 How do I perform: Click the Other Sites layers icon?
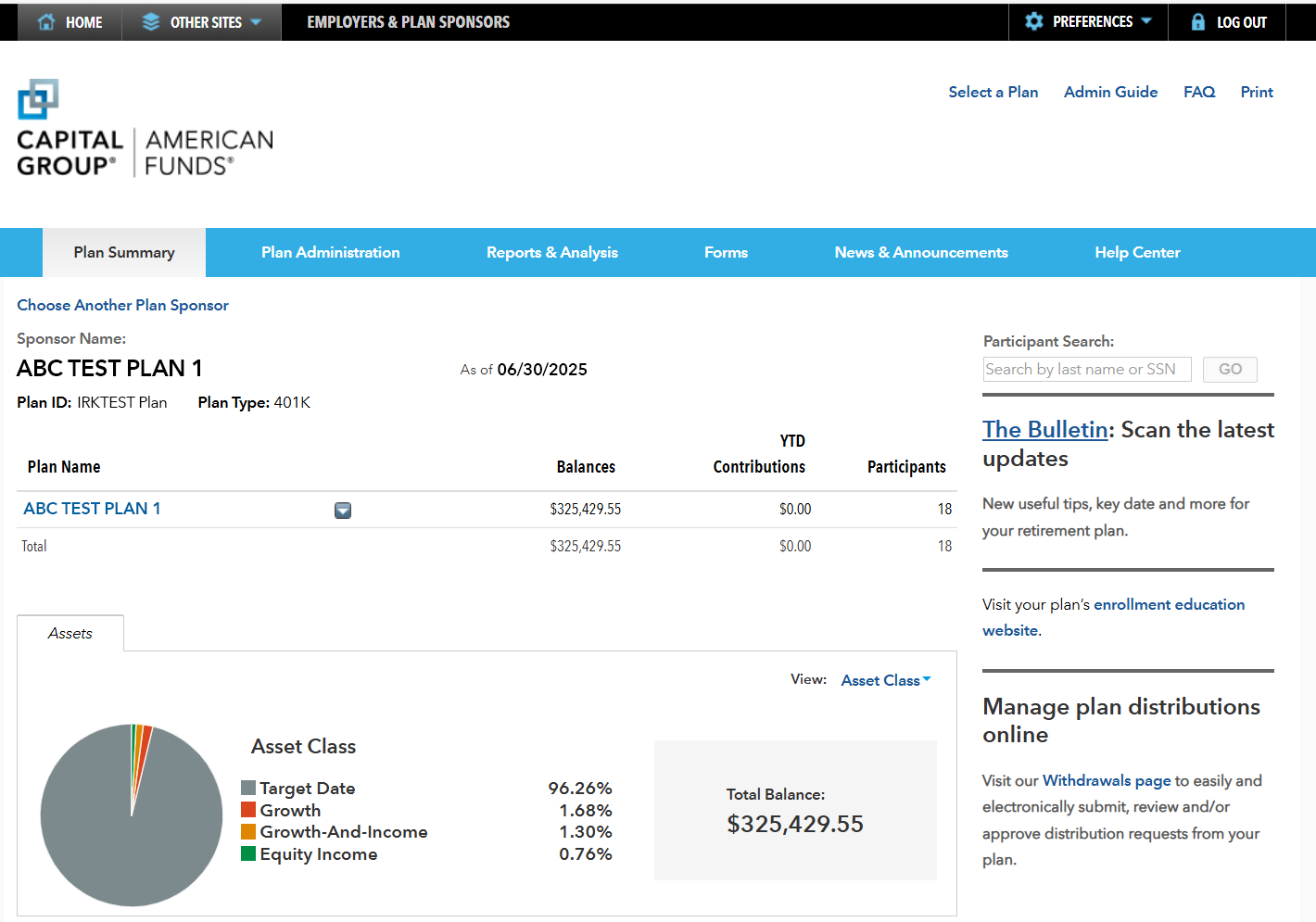coord(150,21)
